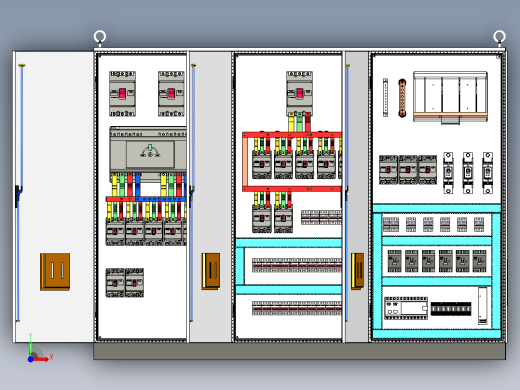Select the white vertical terminal strip in the right cabinet
The image size is (520, 390).
(x=385, y=98)
